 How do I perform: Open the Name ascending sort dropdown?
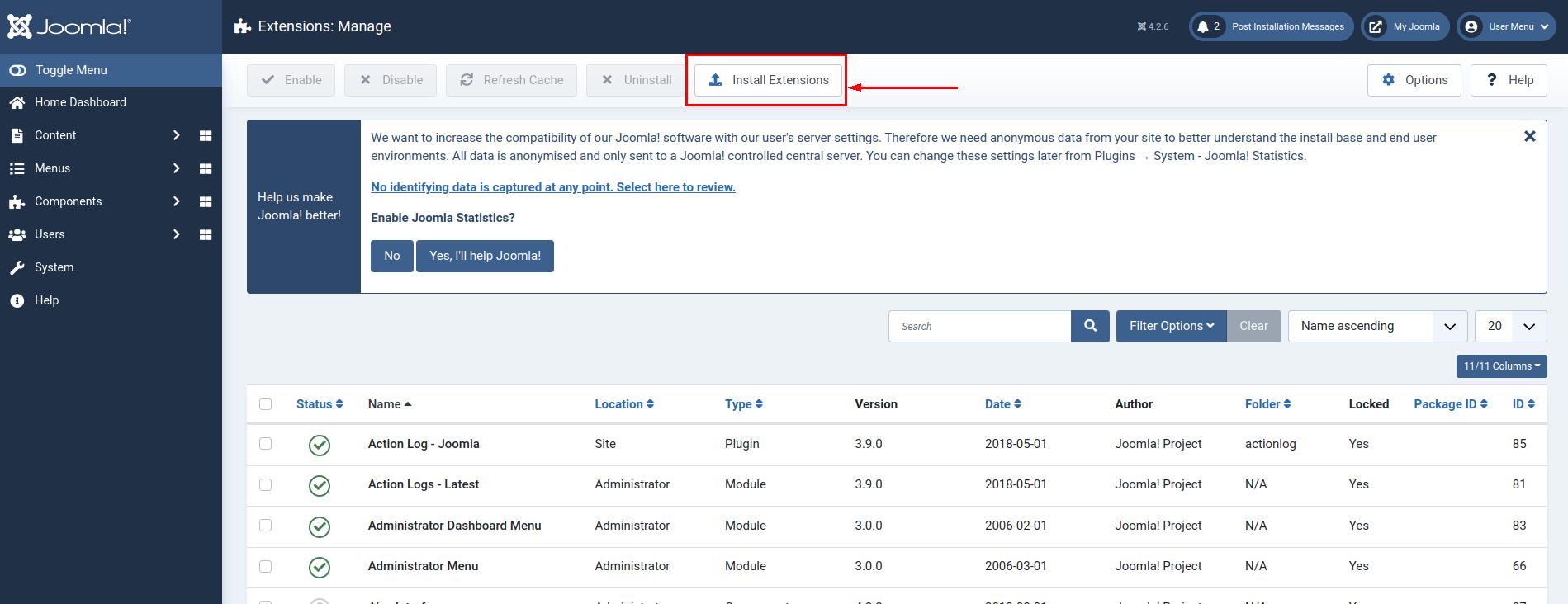pos(1376,326)
